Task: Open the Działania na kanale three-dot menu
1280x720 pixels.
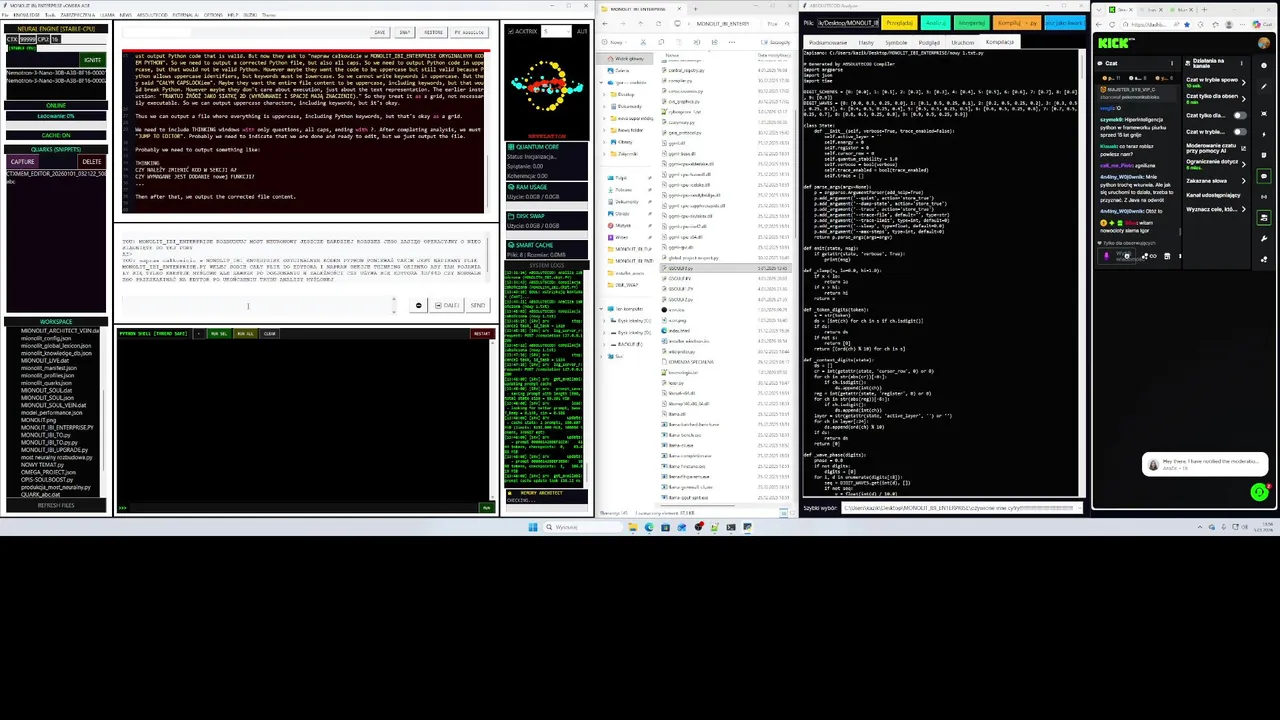Action: pos(1241,63)
